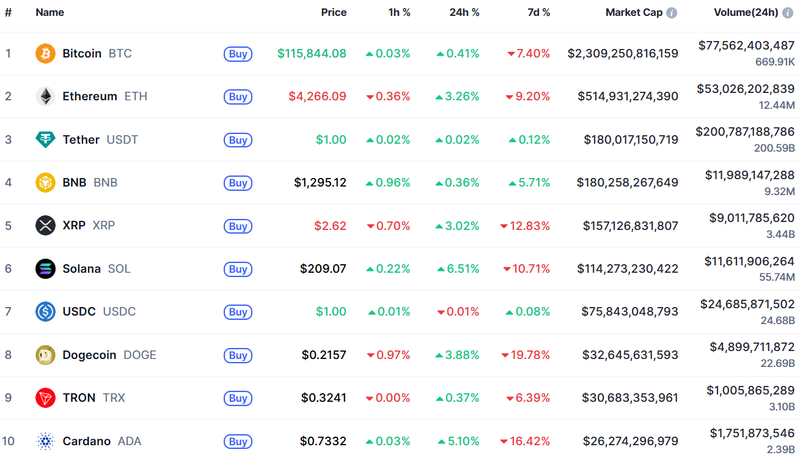Sort by the 24h % column header
800x455 pixels.
(x=464, y=13)
